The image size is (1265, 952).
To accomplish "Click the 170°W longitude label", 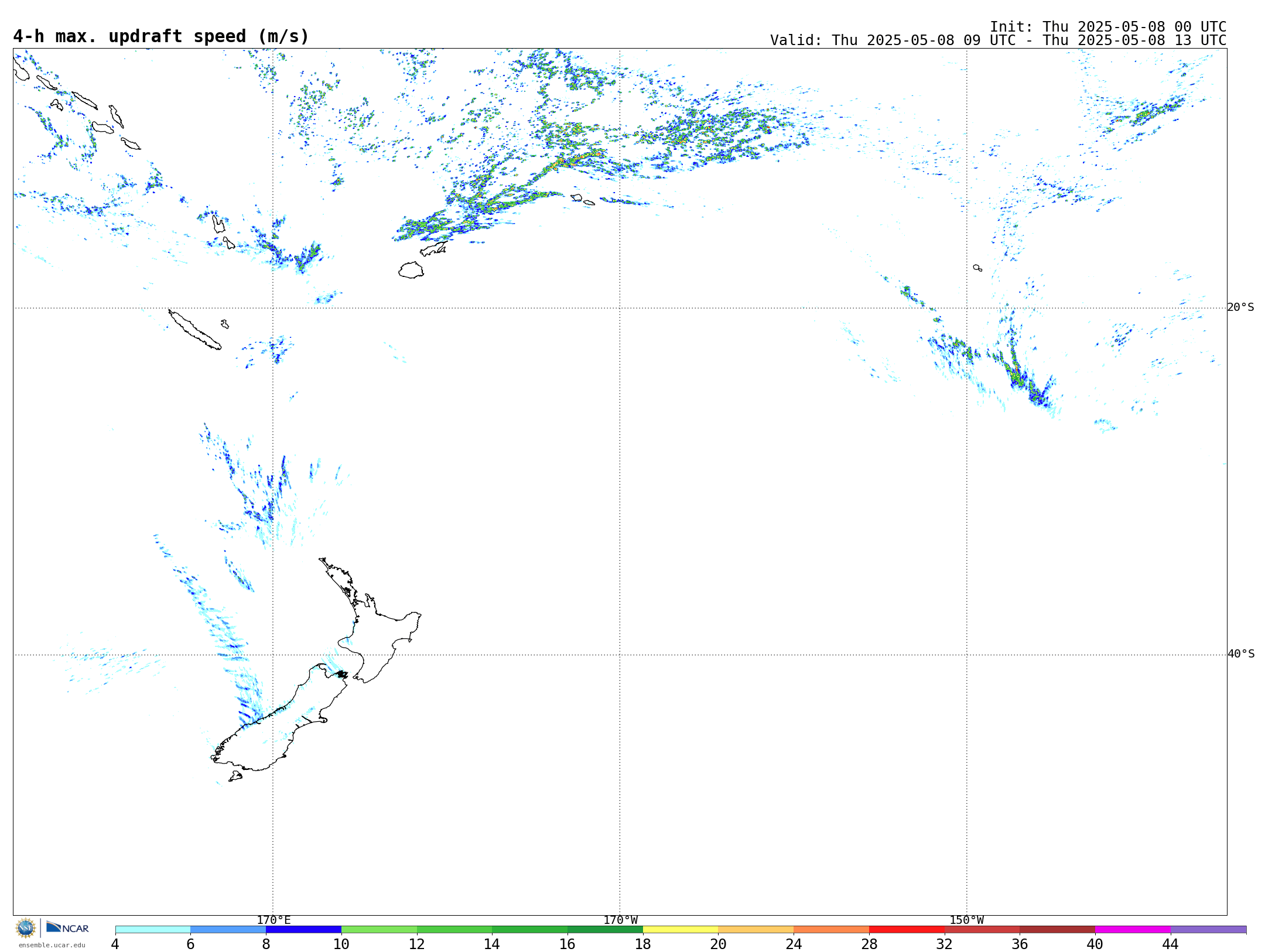I will point(620,920).
